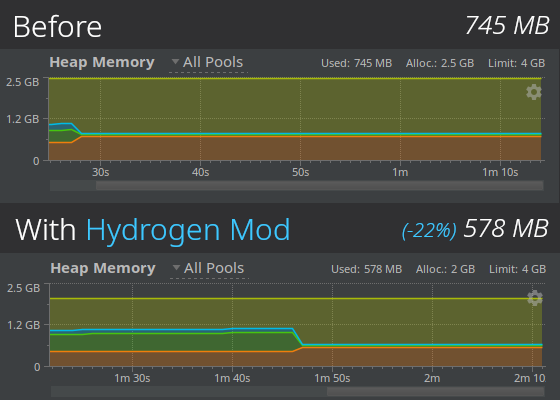Click the Alloc.: 2.5 GB readout
560x400 pixels.
click(x=440, y=63)
